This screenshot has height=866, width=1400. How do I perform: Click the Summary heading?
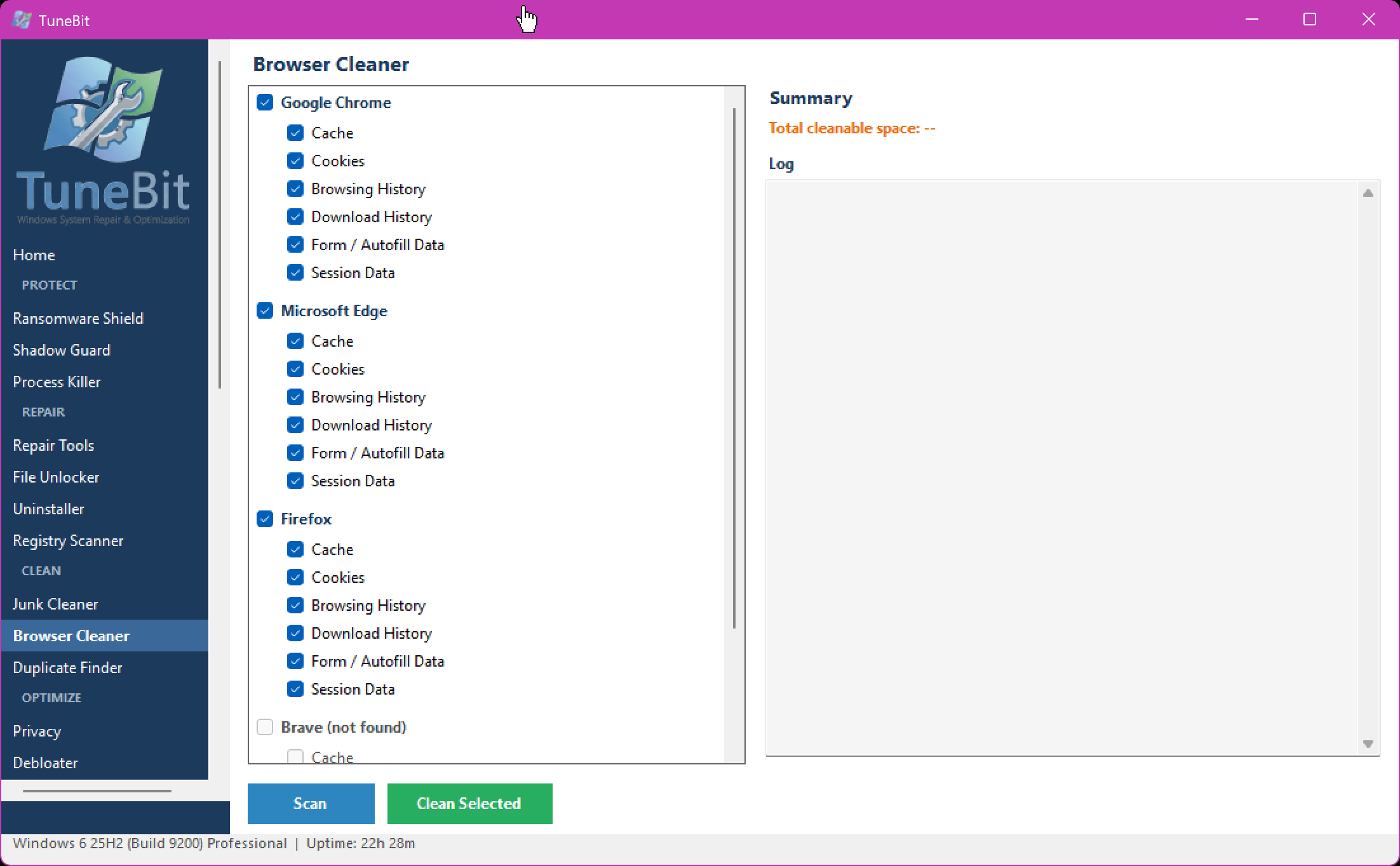(811, 98)
